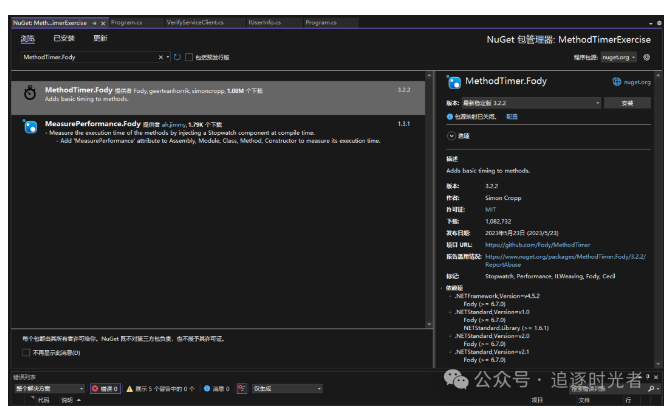Viewport: 670px width, 416px height.
Task: Close the NuGet MethodTimerExercise tab
Action: (x=103, y=23)
